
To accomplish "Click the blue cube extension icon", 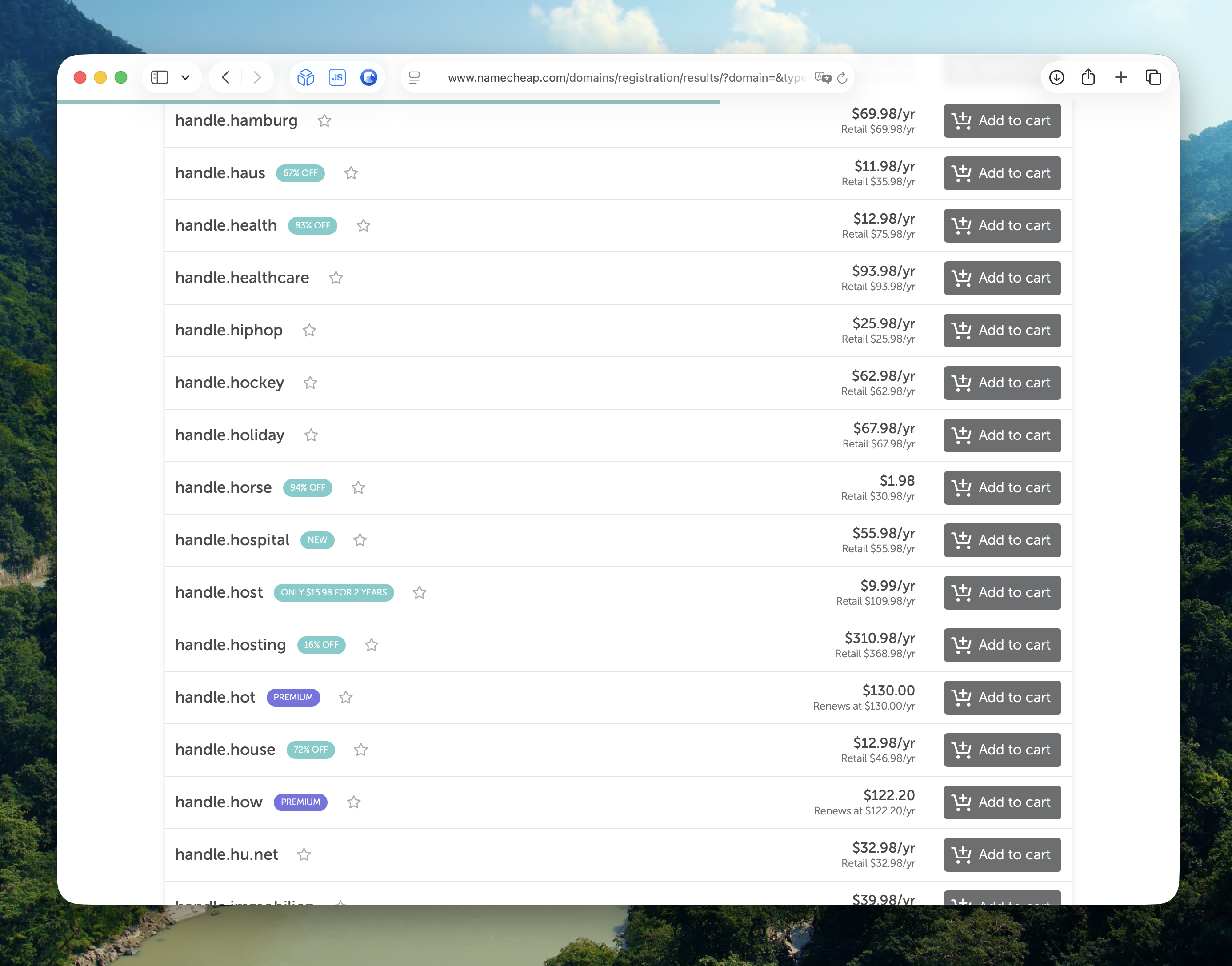I will point(305,77).
